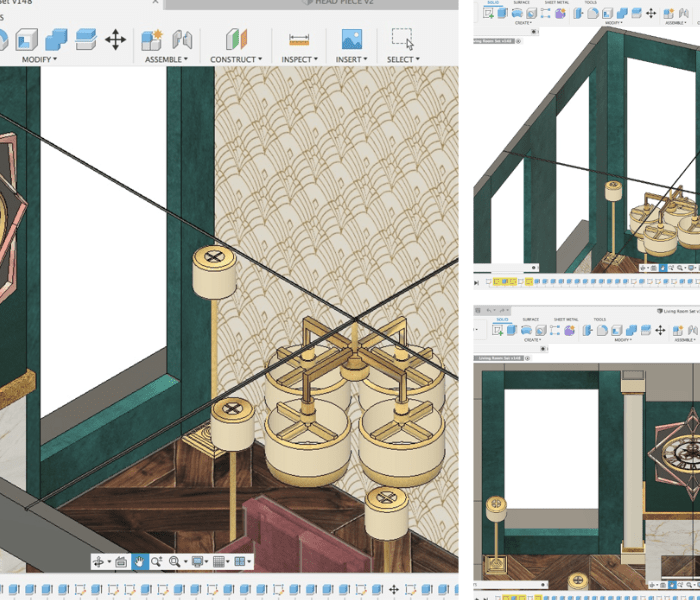Select the Move/Copy tool in the large toolbar

pos(116,39)
